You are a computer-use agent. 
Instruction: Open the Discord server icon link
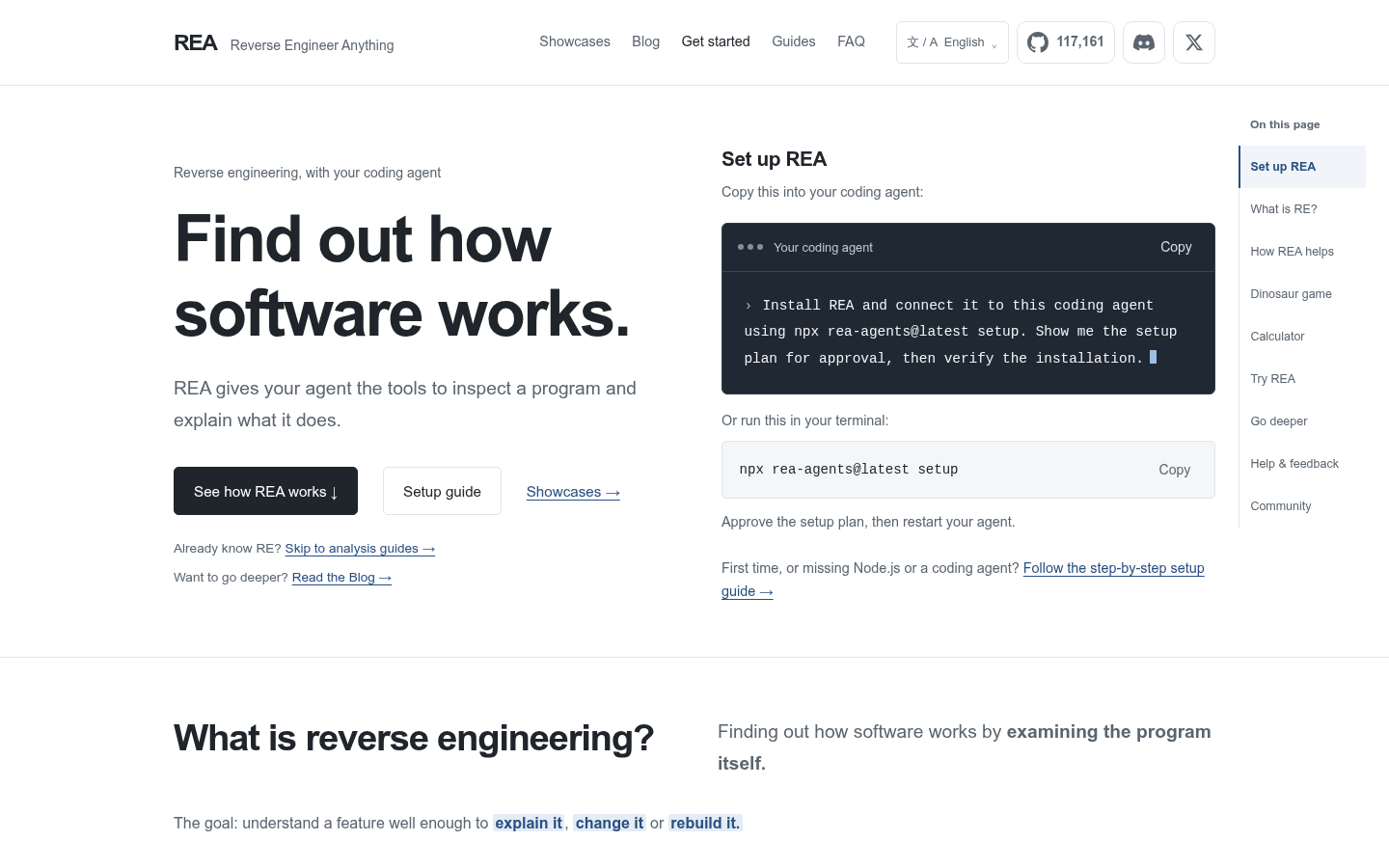click(x=1144, y=42)
